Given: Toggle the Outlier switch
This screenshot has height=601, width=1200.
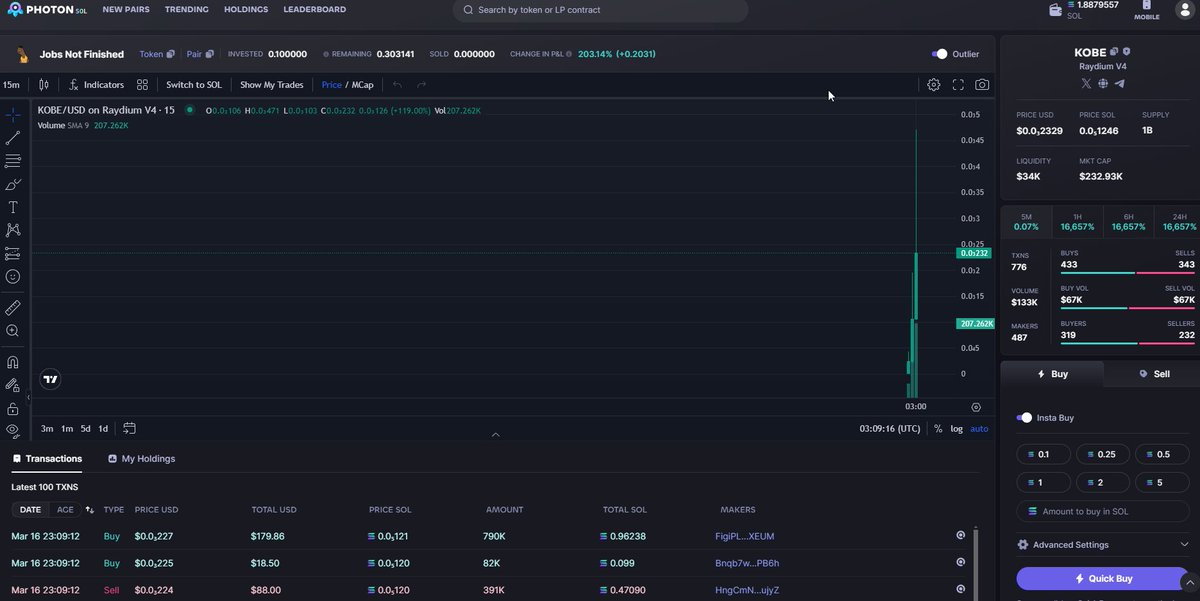Looking at the screenshot, I should [939, 54].
